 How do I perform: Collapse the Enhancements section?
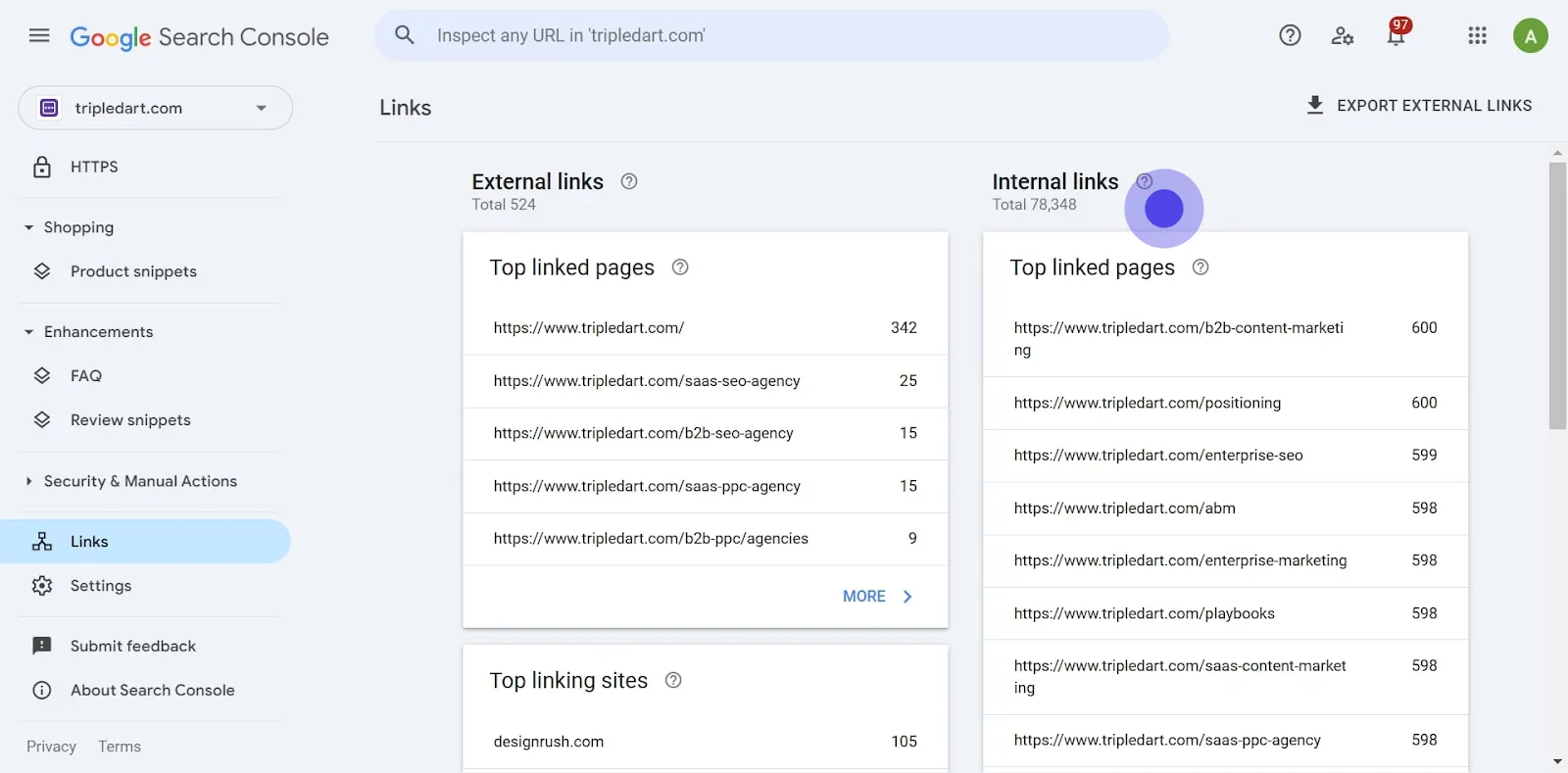pyautogui.click(x=28, y=332)
